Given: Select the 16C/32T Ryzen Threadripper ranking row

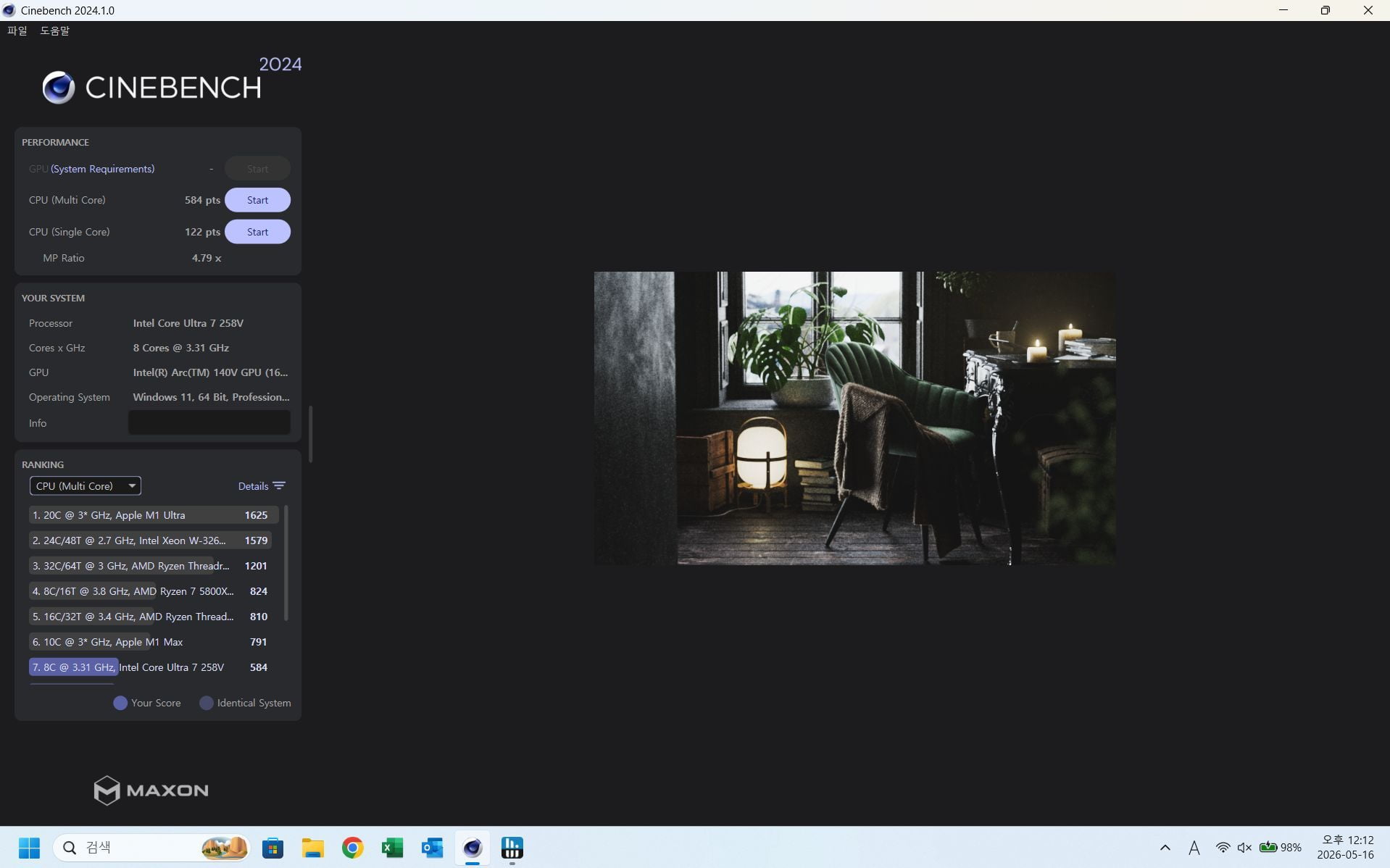Looking at the screenshot, I should pyautogui.click(x=150, y=617).
